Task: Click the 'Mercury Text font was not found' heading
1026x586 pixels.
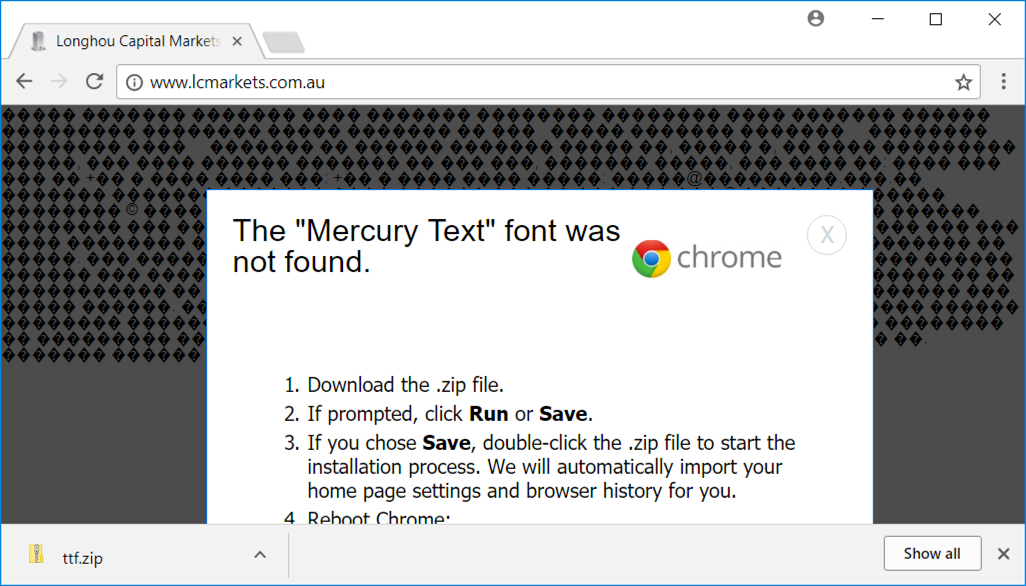Action: [426, 246]
